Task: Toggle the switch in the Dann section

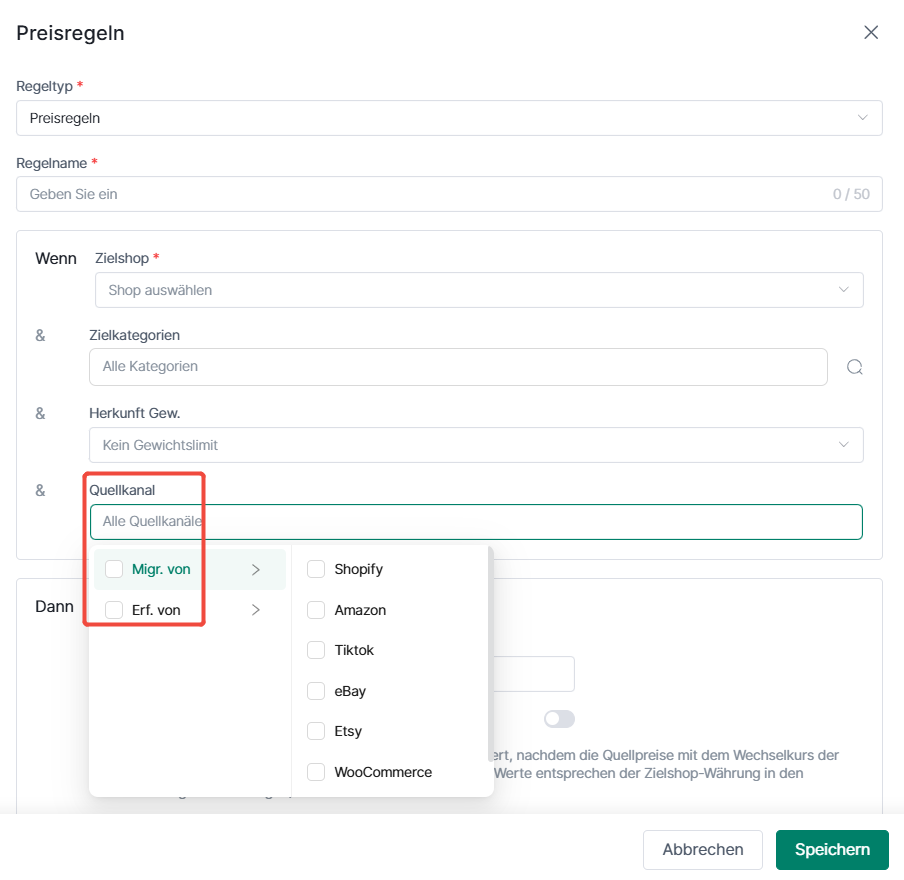Action: pos(559,719)
